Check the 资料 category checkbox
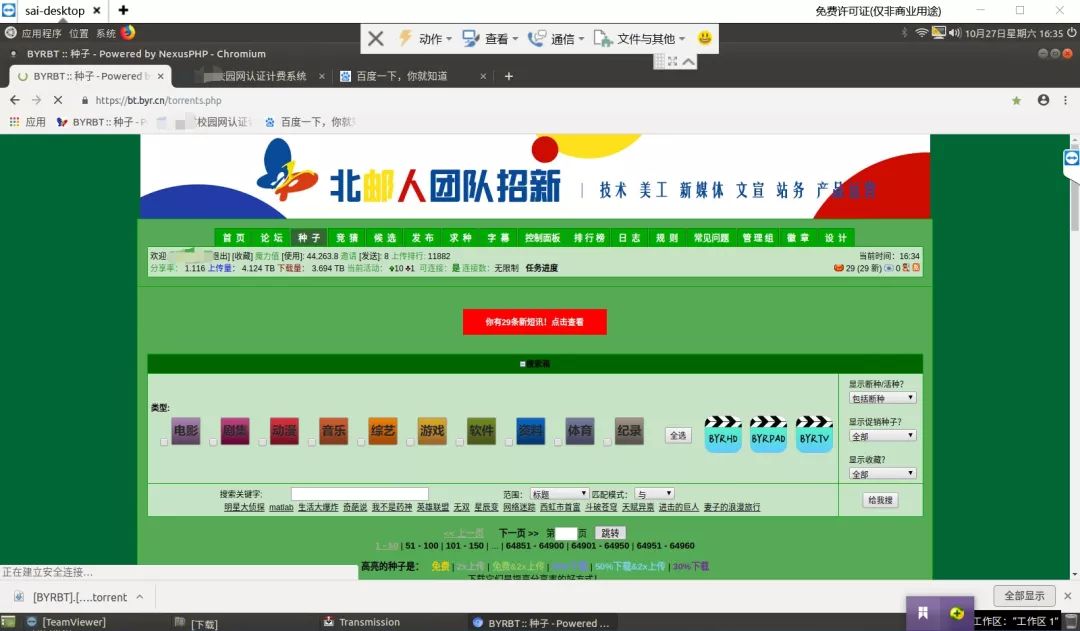1080x631 pixels. click(x=509, y=442)
